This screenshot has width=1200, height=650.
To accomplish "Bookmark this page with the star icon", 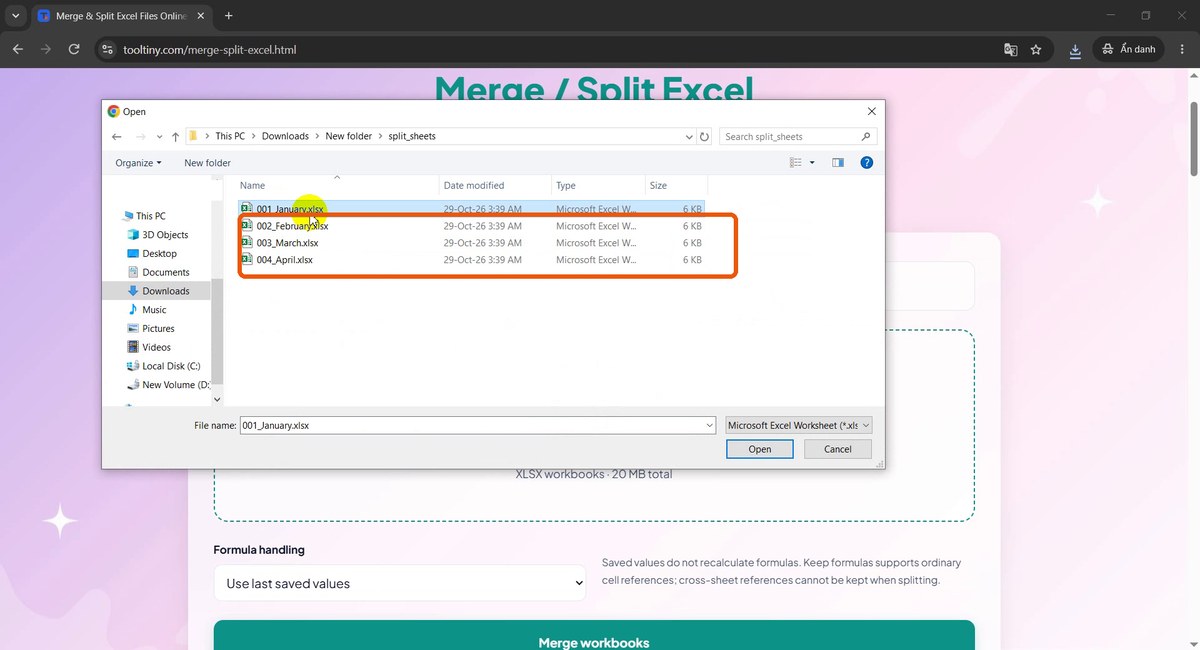I will click(1036, 49).
